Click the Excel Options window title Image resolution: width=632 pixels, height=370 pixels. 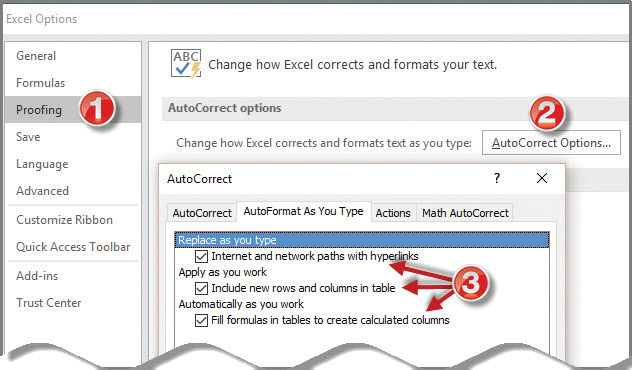point(42,19)
